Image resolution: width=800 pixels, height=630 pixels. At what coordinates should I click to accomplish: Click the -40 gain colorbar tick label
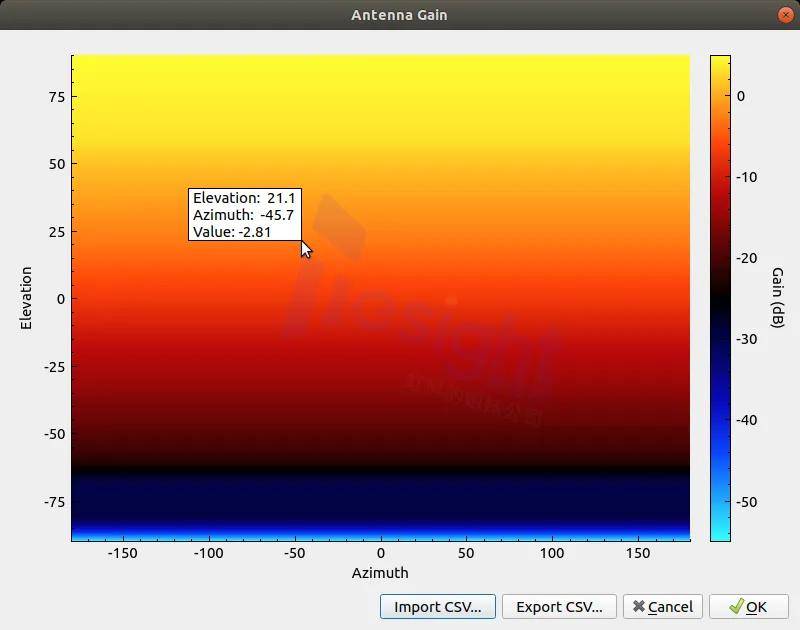point(746,420)
